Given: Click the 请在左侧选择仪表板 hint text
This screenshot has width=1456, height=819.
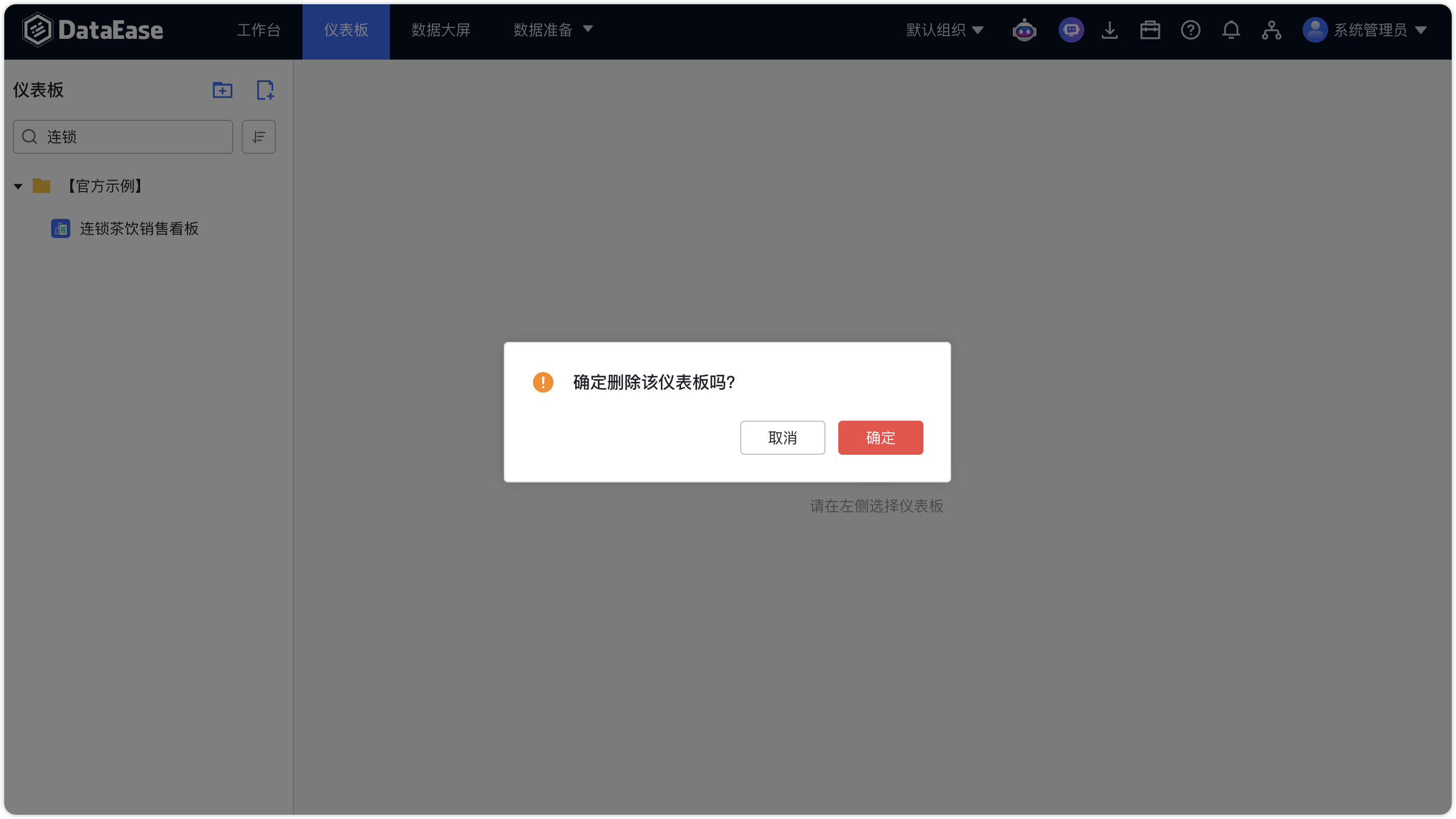Looking at the screenshot, I should click(x=876, y=506).
